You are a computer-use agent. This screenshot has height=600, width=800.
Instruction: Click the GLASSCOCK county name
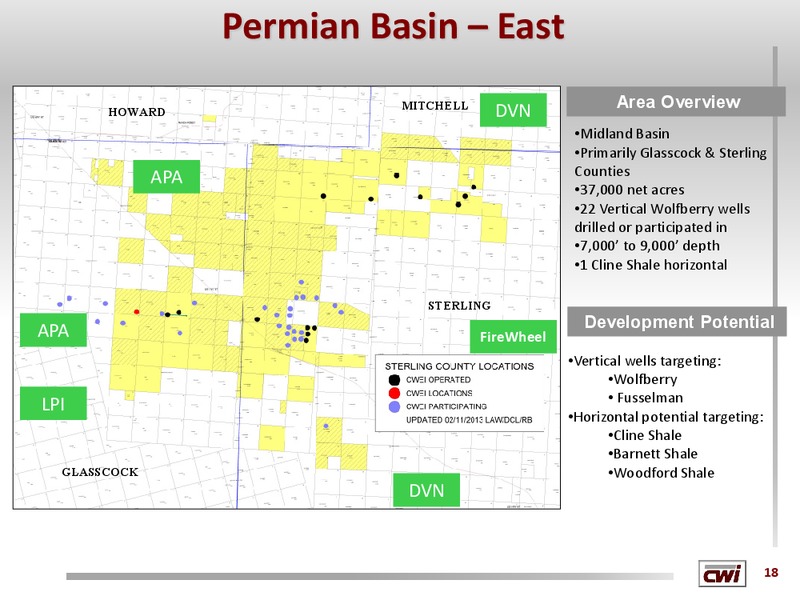[x=100, y=472]
